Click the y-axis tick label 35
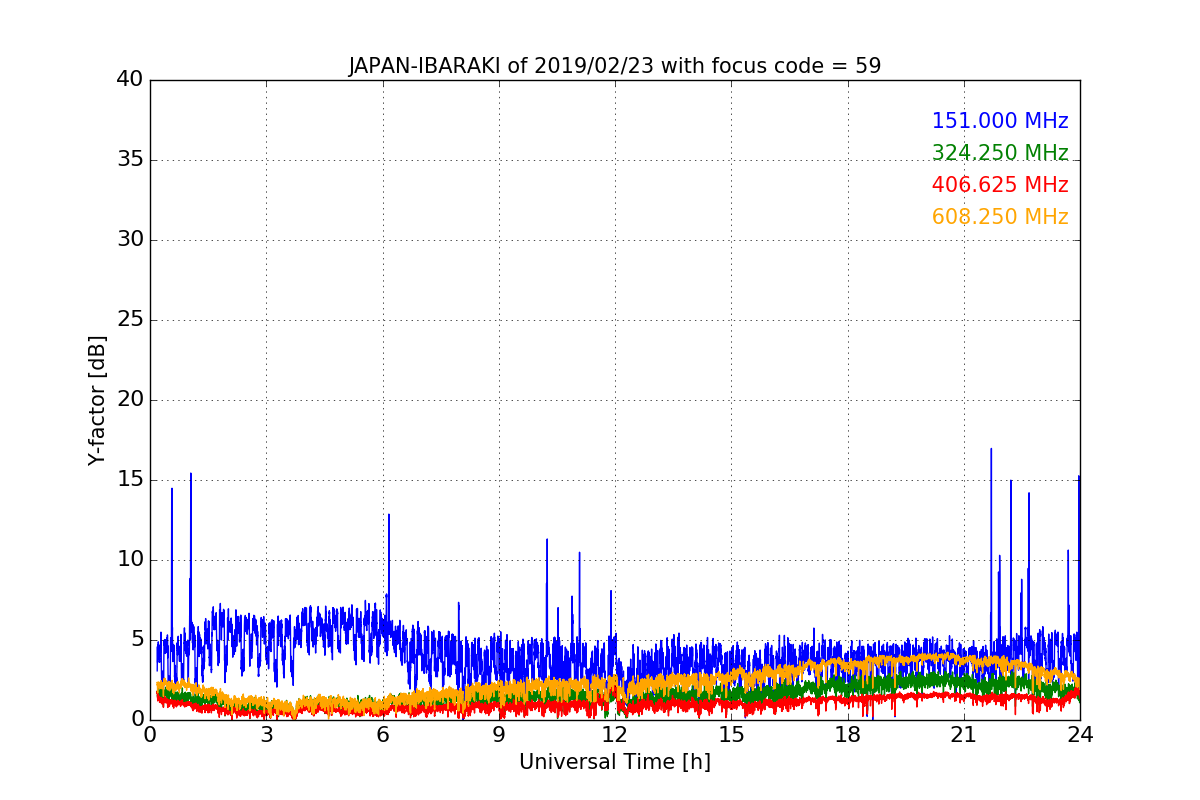 pyautogui.click(x=130, y=160)
